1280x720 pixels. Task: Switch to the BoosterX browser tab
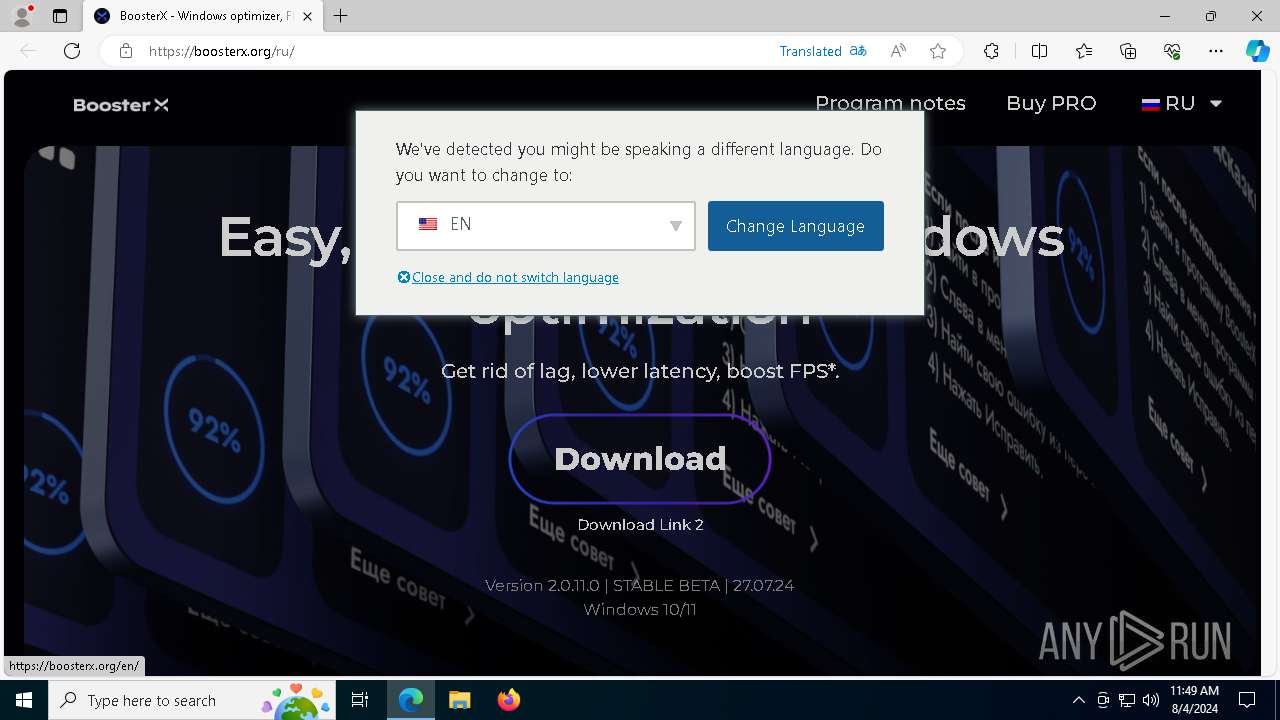(203, 16)
